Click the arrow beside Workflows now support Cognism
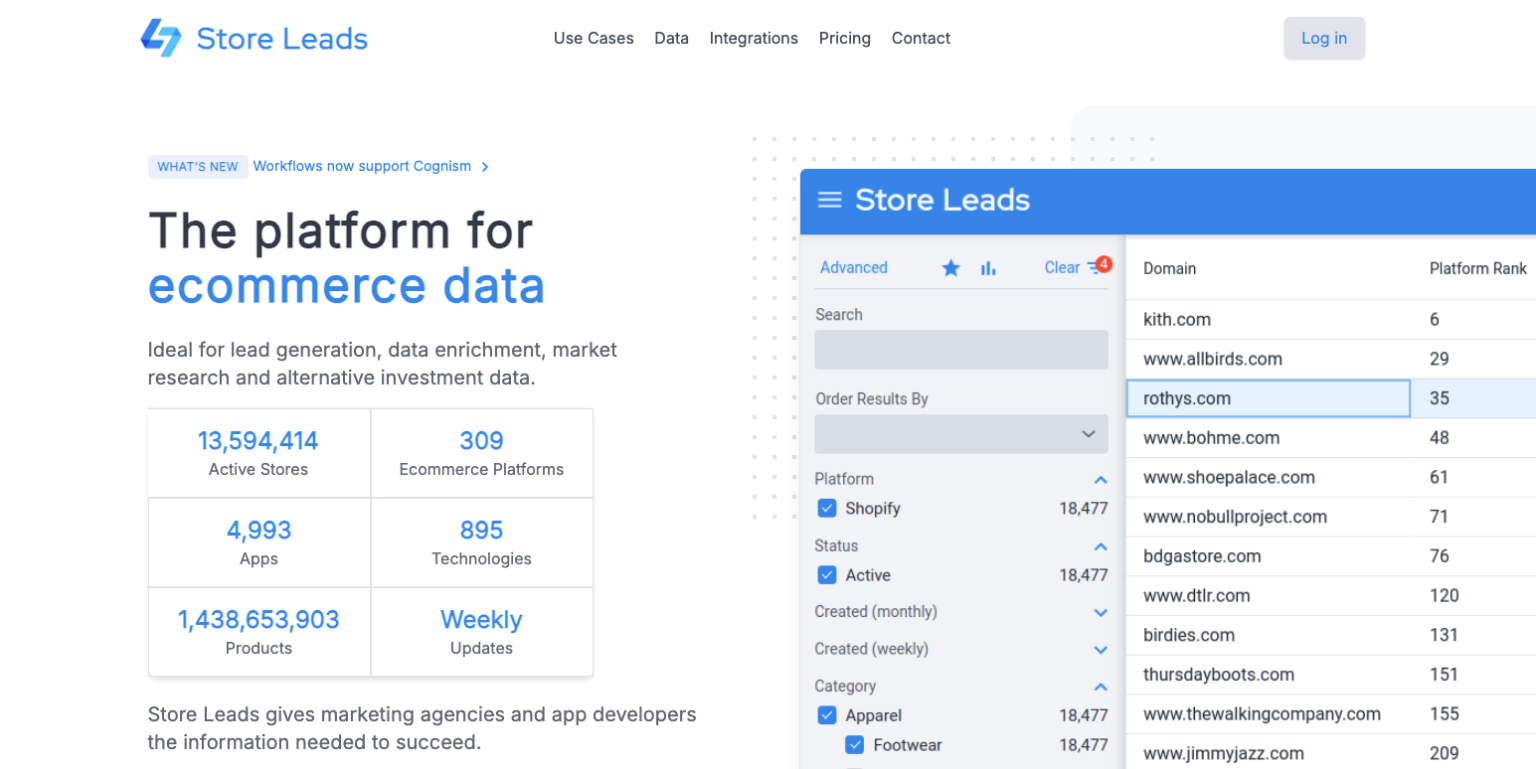This screenshot has height=769, width=1536. click(485, 166)
